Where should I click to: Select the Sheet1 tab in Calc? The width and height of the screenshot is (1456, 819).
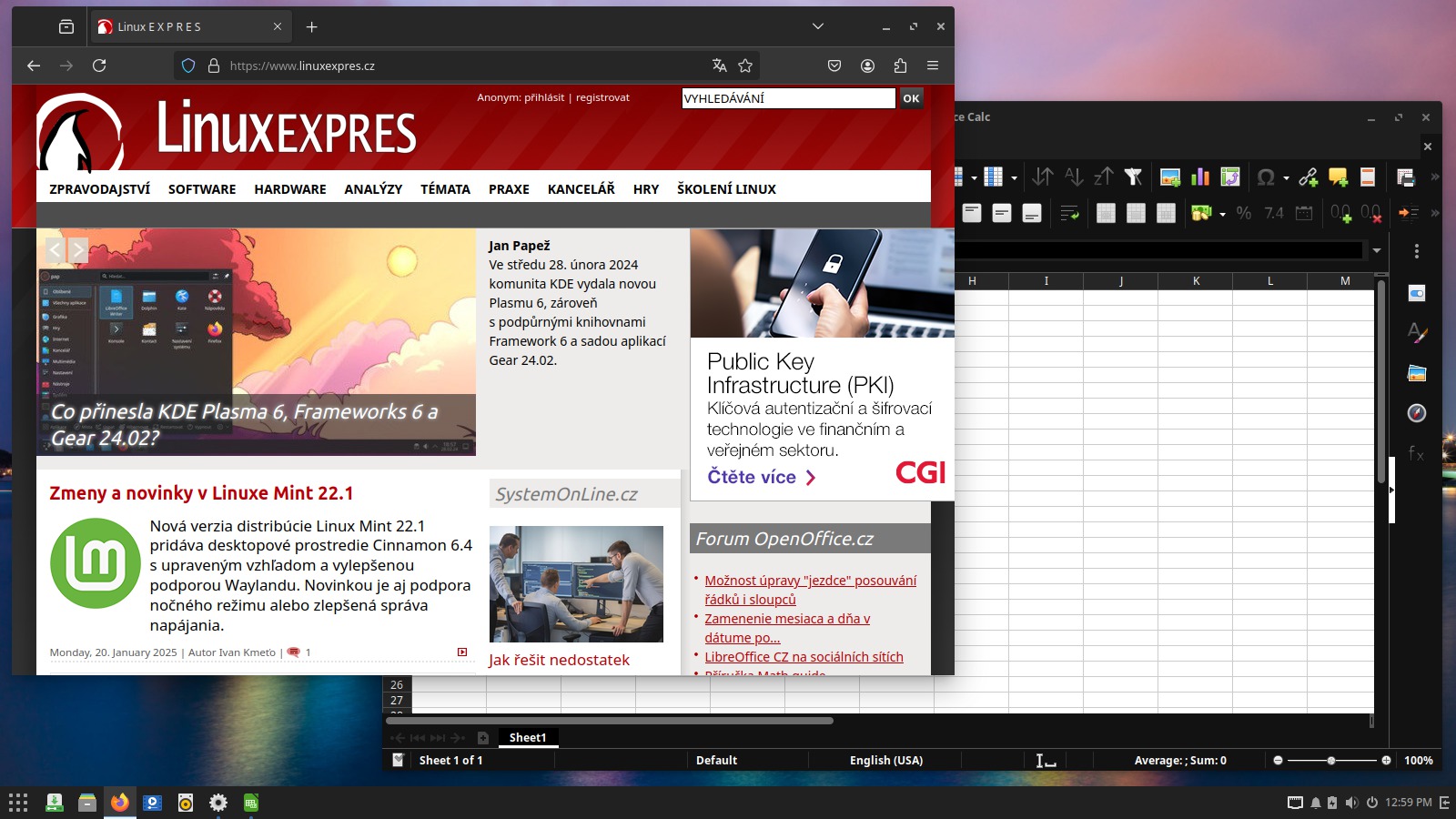(x=528, y=737)
